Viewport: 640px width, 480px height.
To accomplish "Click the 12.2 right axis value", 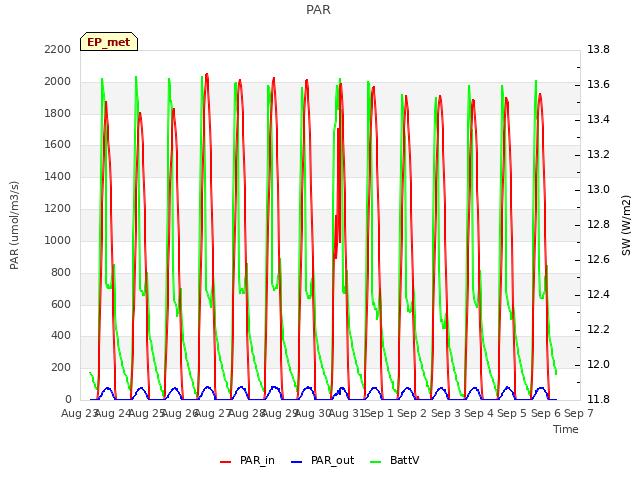I will click(x=598, y=329).
